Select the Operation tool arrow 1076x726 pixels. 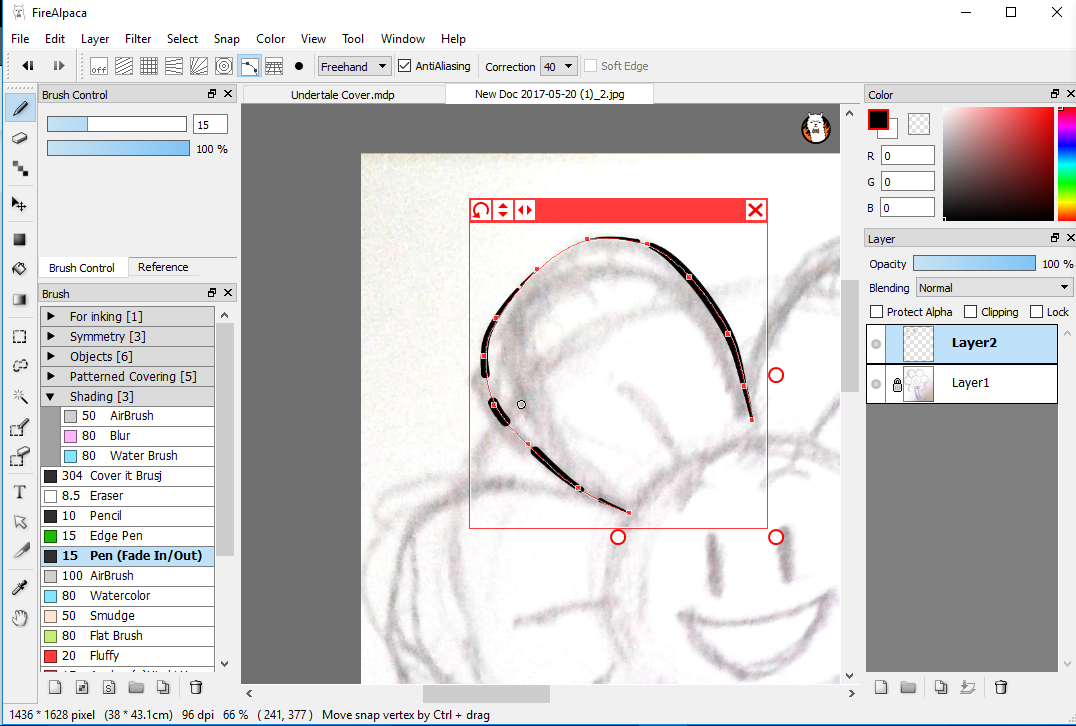coord(20,522)
